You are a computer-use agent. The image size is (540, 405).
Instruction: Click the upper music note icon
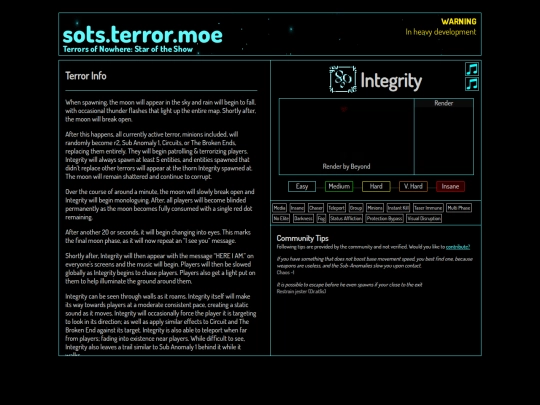(x=472, y=69)
